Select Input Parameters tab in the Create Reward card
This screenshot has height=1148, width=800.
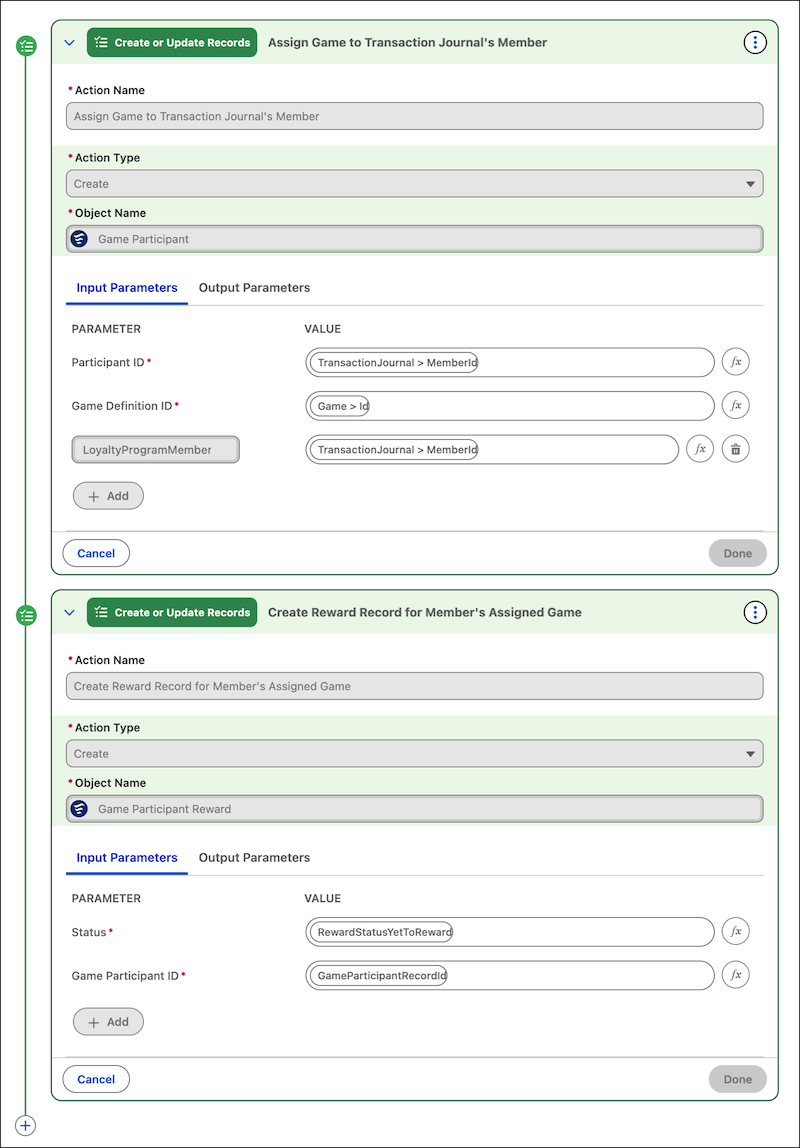pyautogui.click(x=127, y=857)
